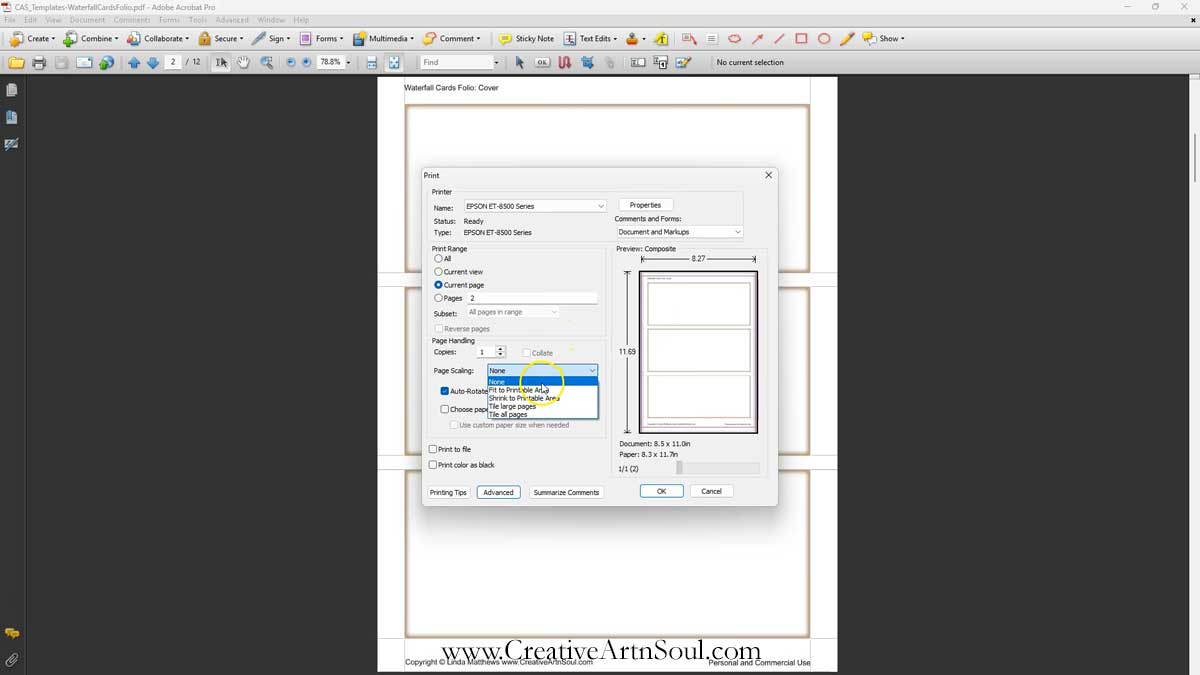Pick the Select Object arrow tool
The image size is (1200, 675).
pyautogui.click(x=519, y=62)
